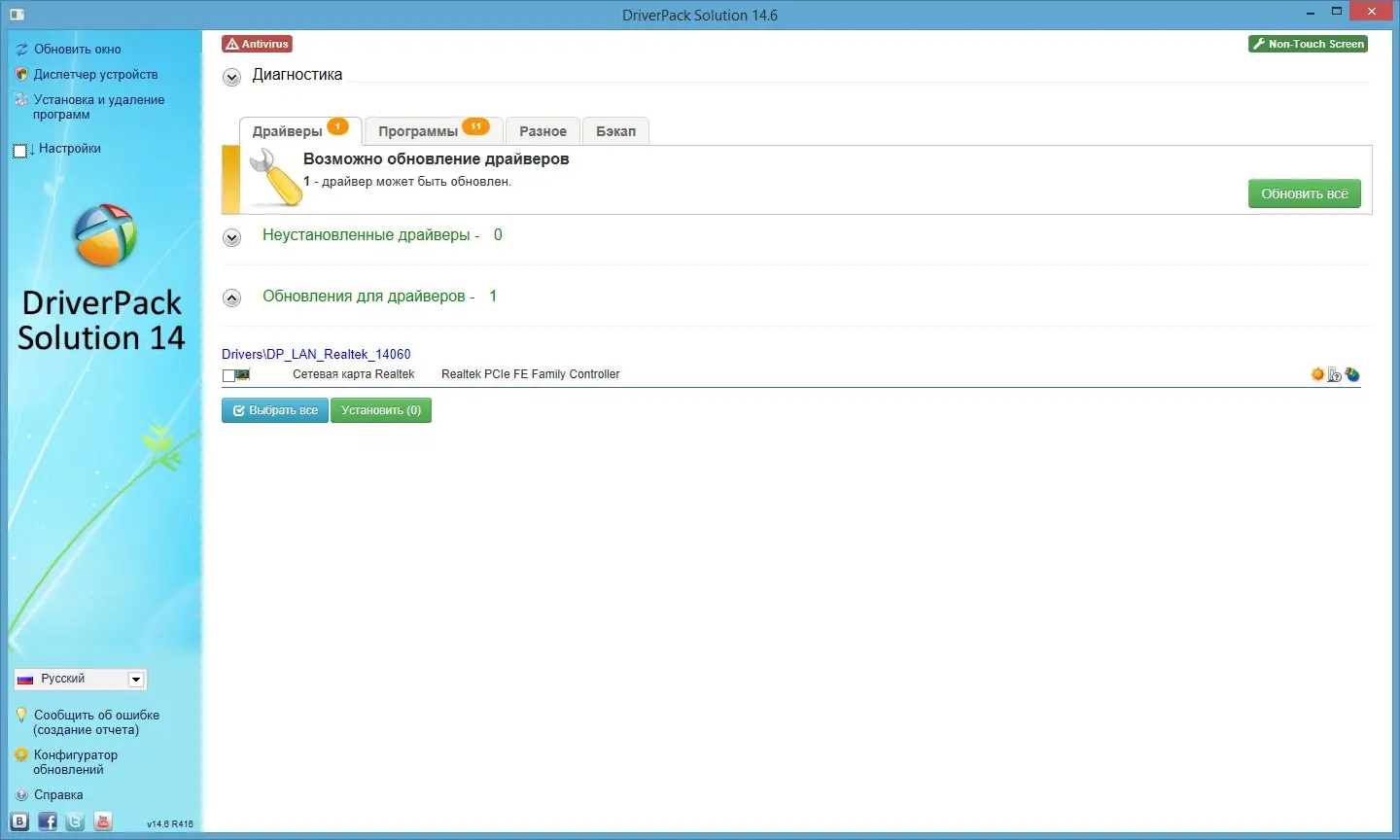Click the OS compatibility globe icon for Realtek
The image size is (1400, 840).
point(1352,373)
